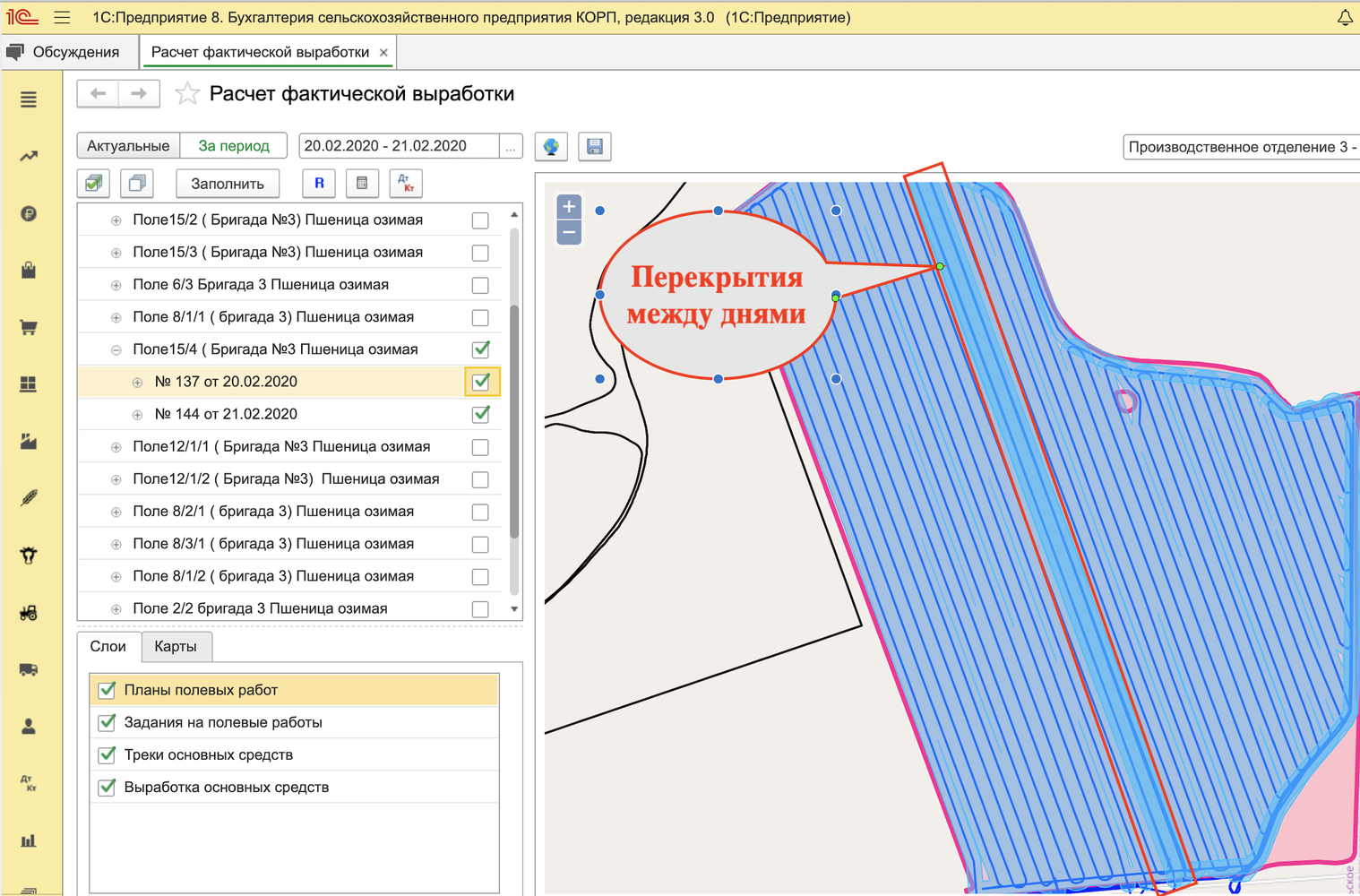
Task: Click the Заполнить button
Action: click(228, 184)
